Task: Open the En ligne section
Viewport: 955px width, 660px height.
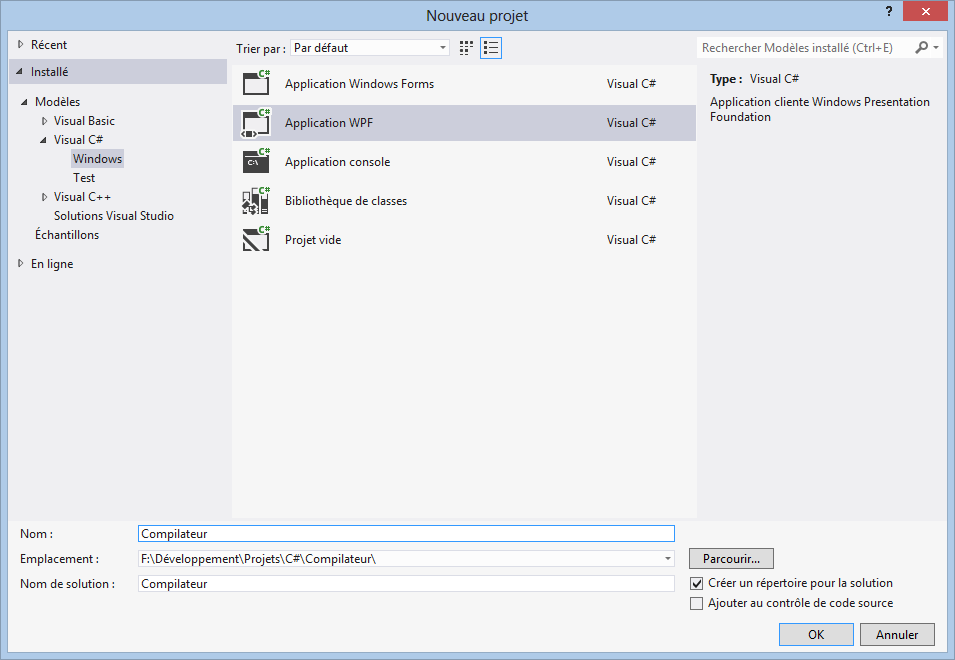Action: (52, 264)
